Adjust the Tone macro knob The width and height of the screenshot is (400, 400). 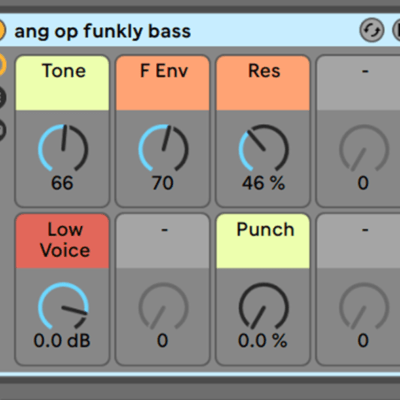[63, 148]
